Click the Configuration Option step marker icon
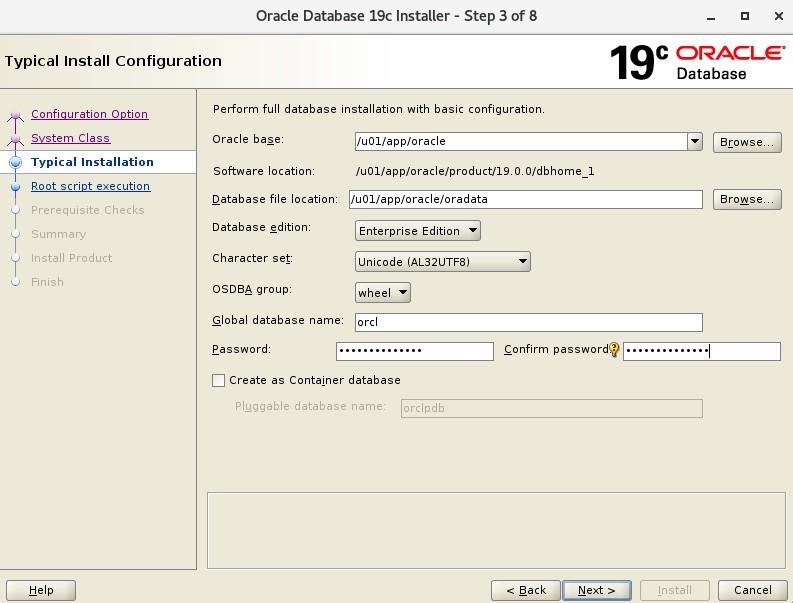 click(x=16, y=116)
